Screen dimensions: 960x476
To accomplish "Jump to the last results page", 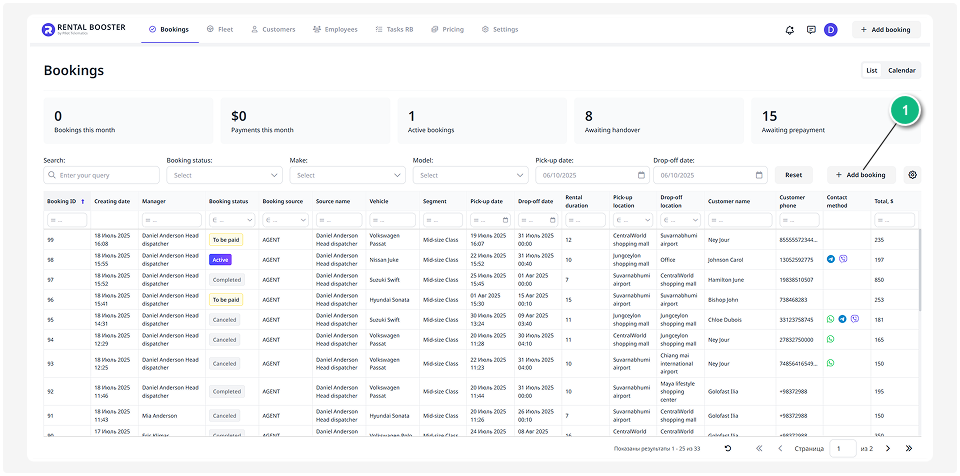I will 908,449.
